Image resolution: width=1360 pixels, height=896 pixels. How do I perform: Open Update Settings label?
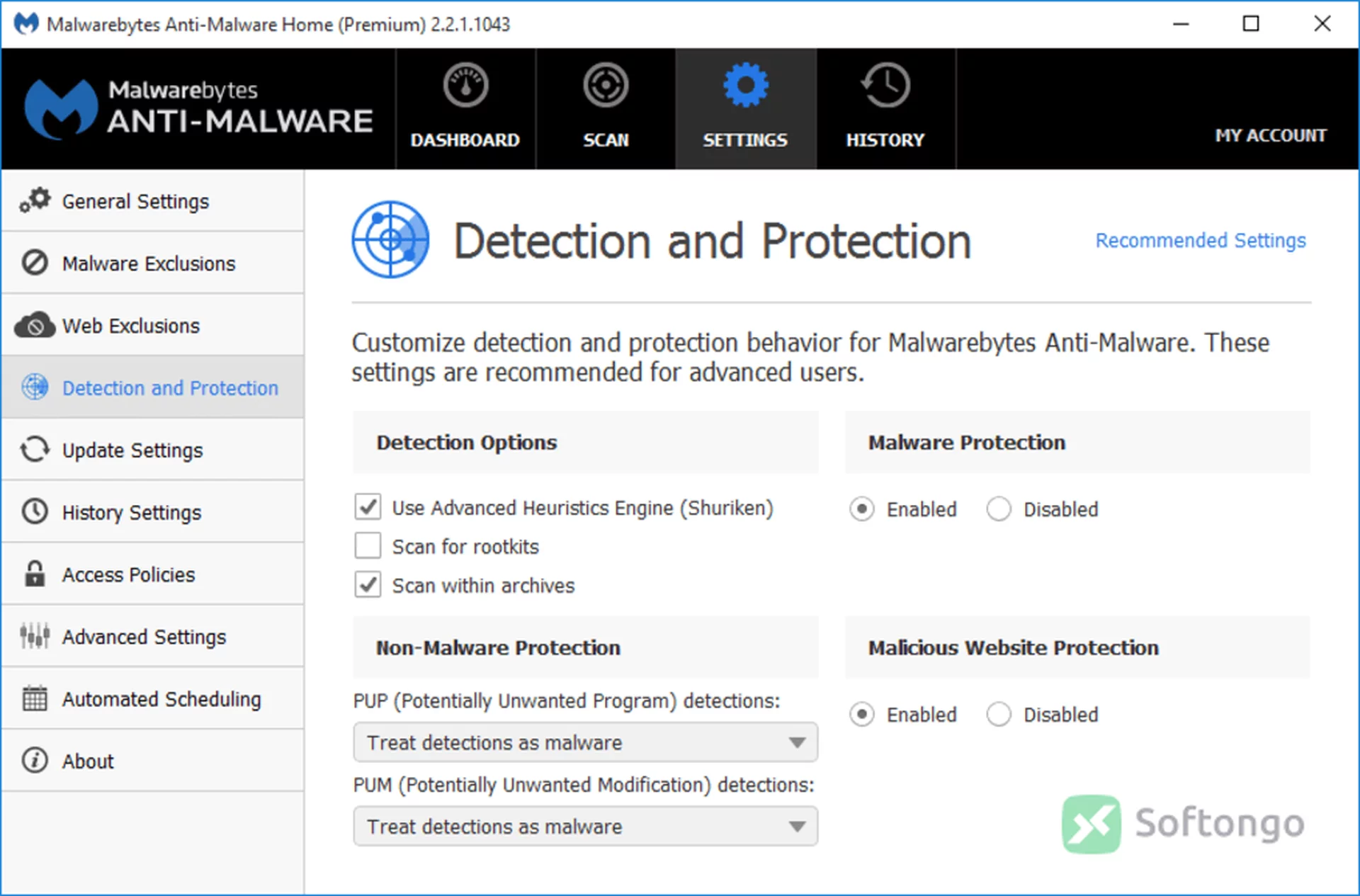[x=132, y=450]
